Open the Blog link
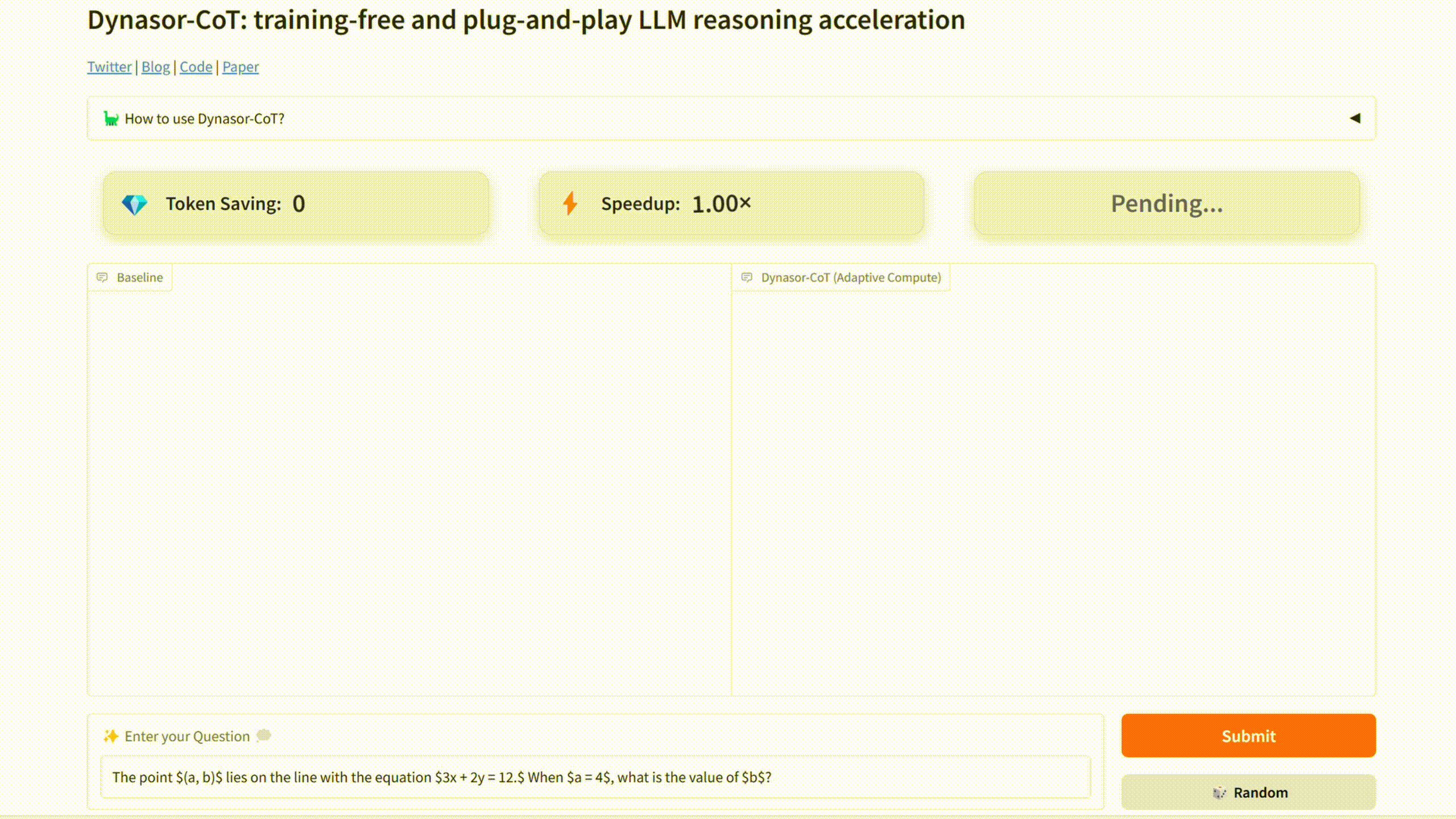 [155, 67]
